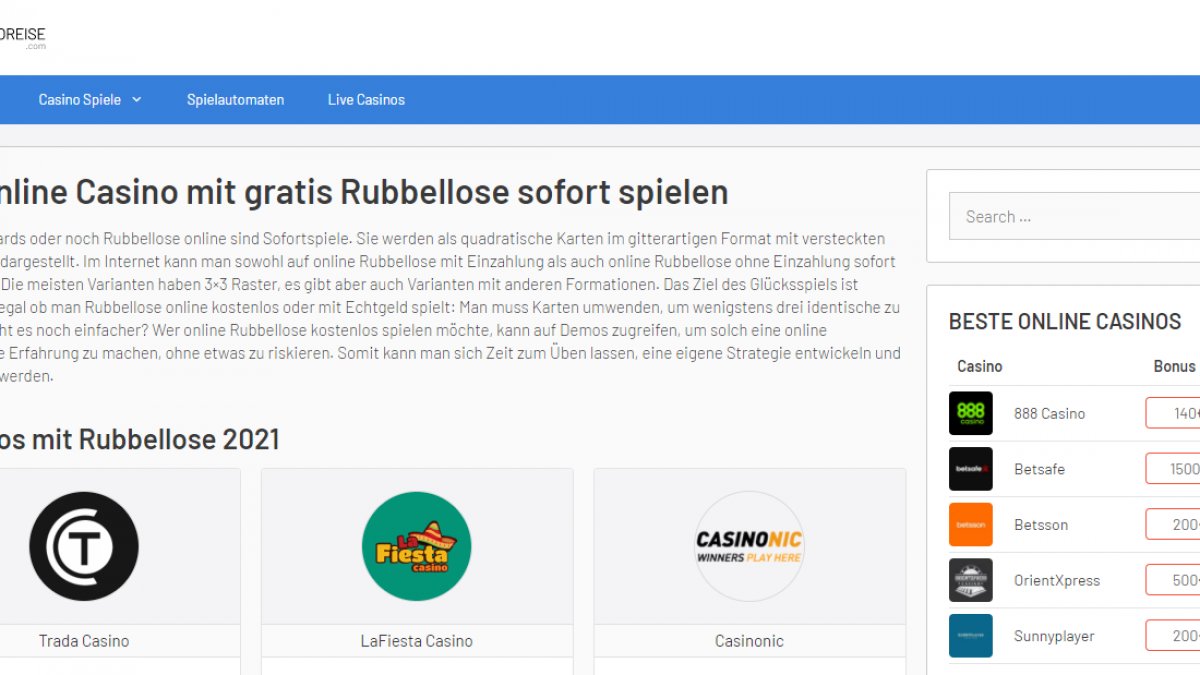The image size is (1200, 675).
Task: Open the Live Casinos menu item
Action: pos(366,100)
